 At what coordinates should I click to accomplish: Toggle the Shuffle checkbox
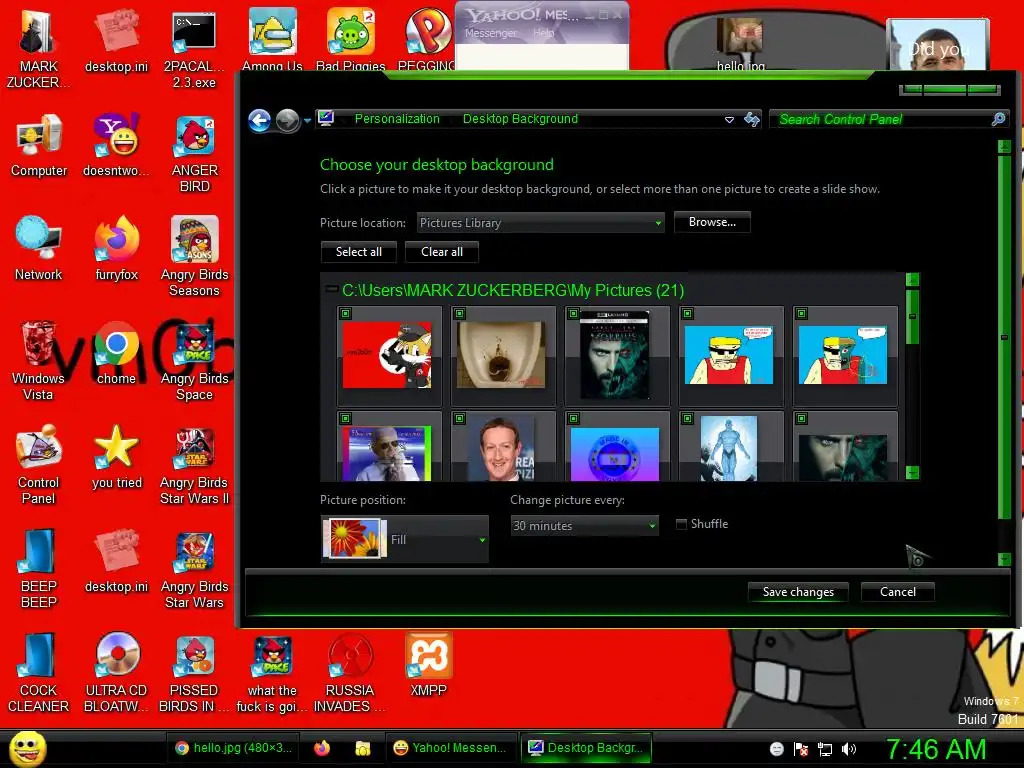681,524
